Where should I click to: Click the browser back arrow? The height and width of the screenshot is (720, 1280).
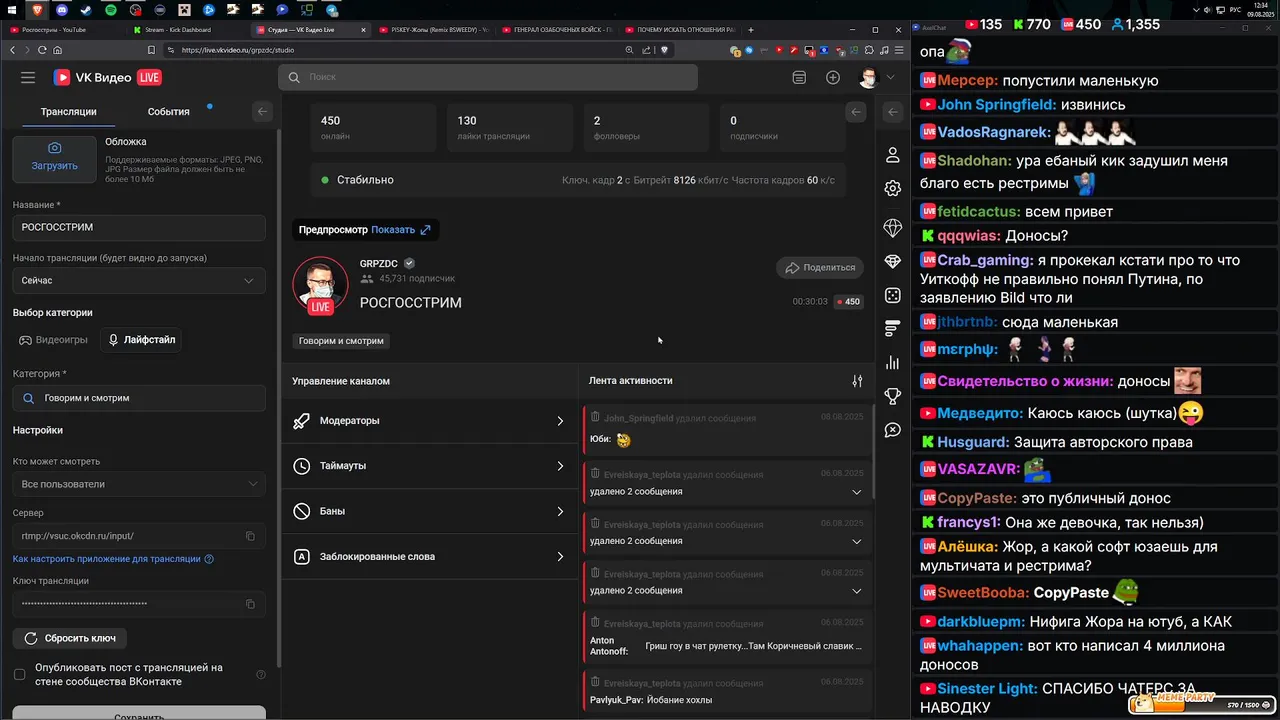tap(14, 49)
